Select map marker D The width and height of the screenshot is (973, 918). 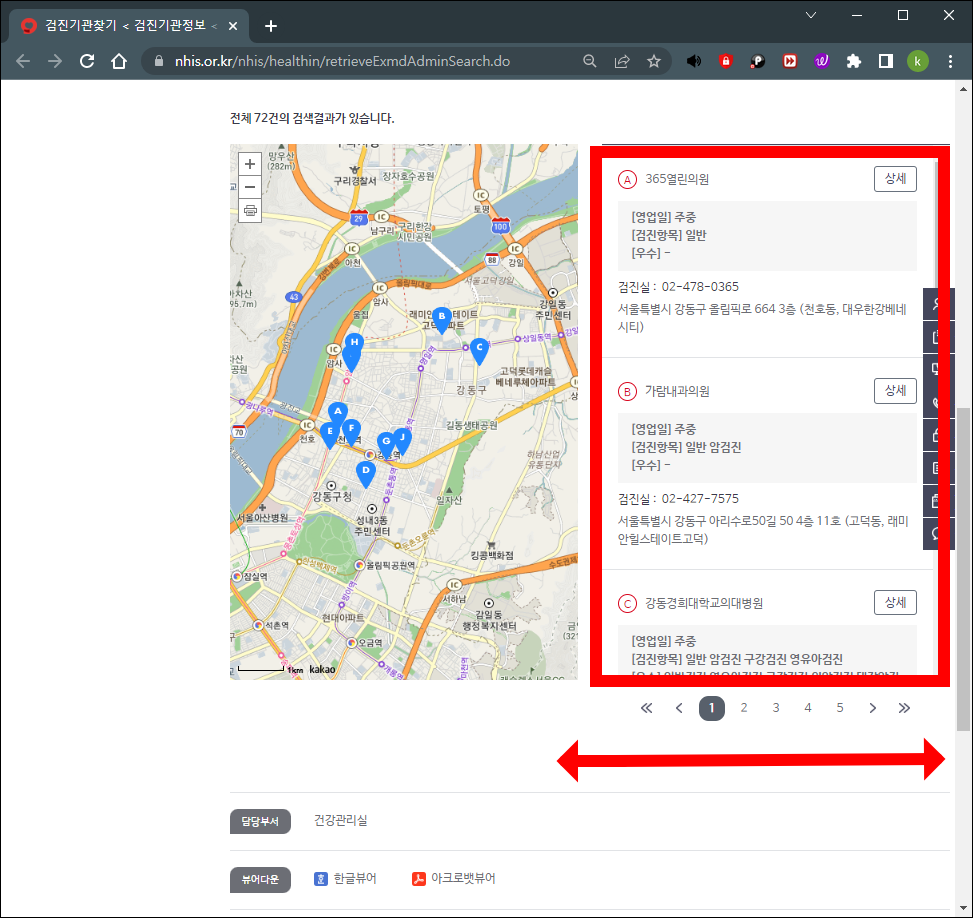click(x=365, y=474)
